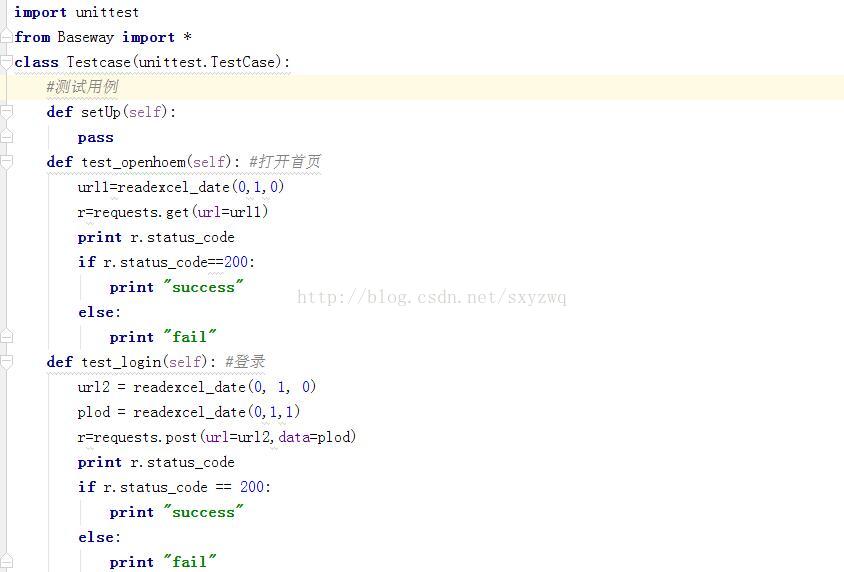Click fold end marker beside 'pass' line
This screenshot has width=844, height=572.
(6, 137)
